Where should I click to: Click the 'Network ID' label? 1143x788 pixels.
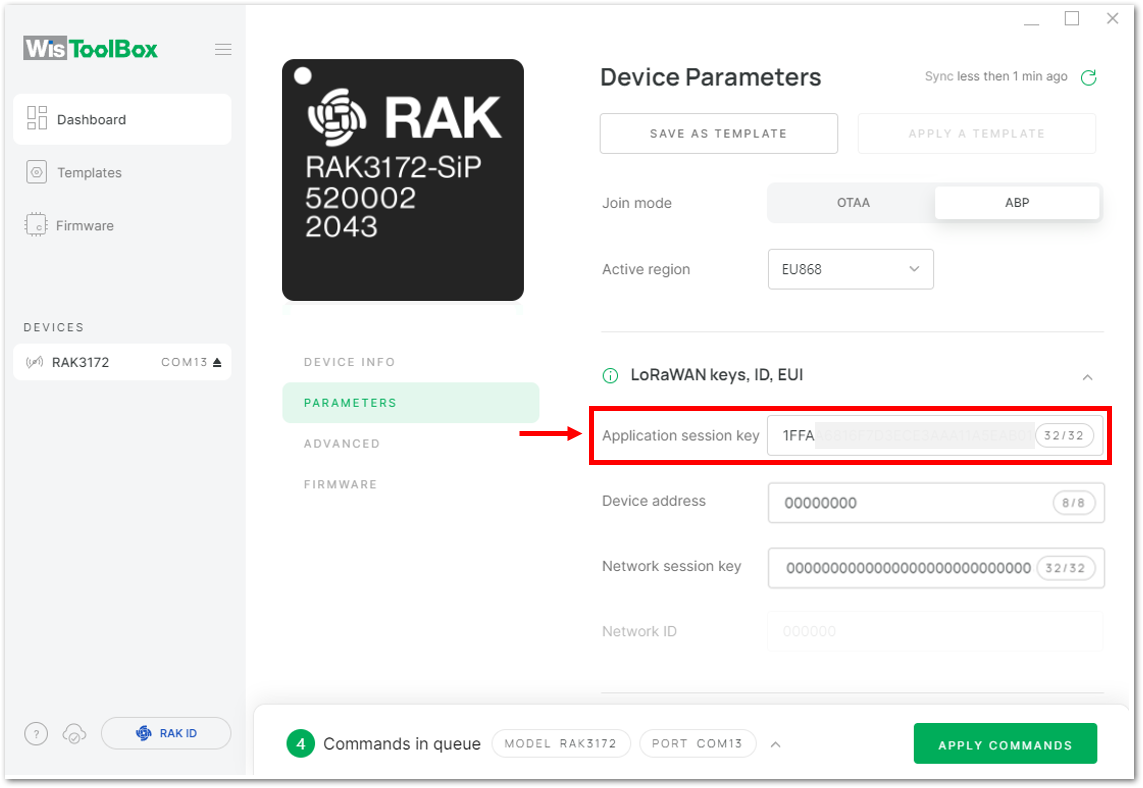click(639, 631)
